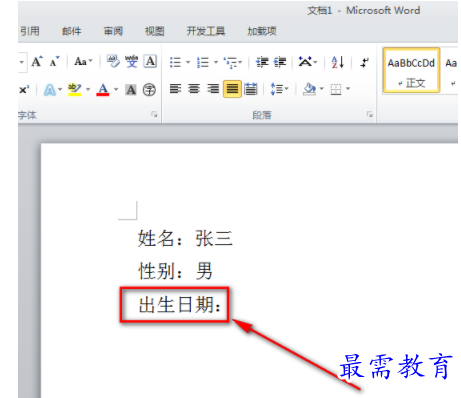Image resolution: width=461 pixels, height=398 pixels.
Task: Toggle show paragraph marks icon
Action: click(x=364, y=62)
